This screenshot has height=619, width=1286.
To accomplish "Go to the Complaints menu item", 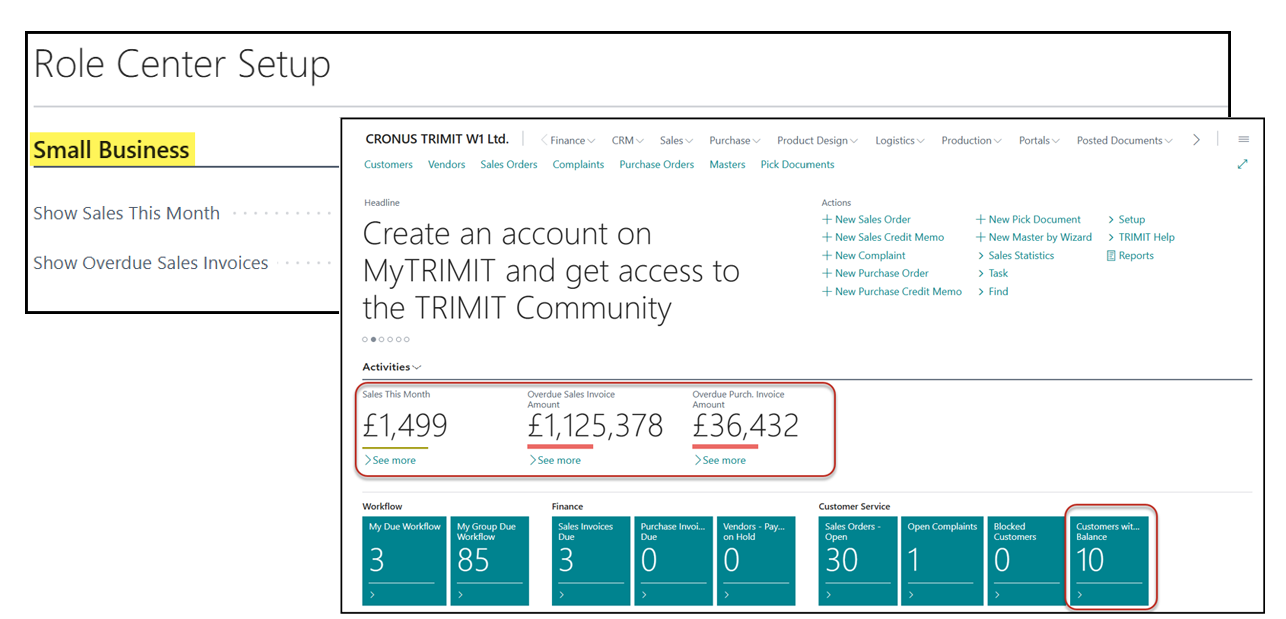I will point(578,165).
